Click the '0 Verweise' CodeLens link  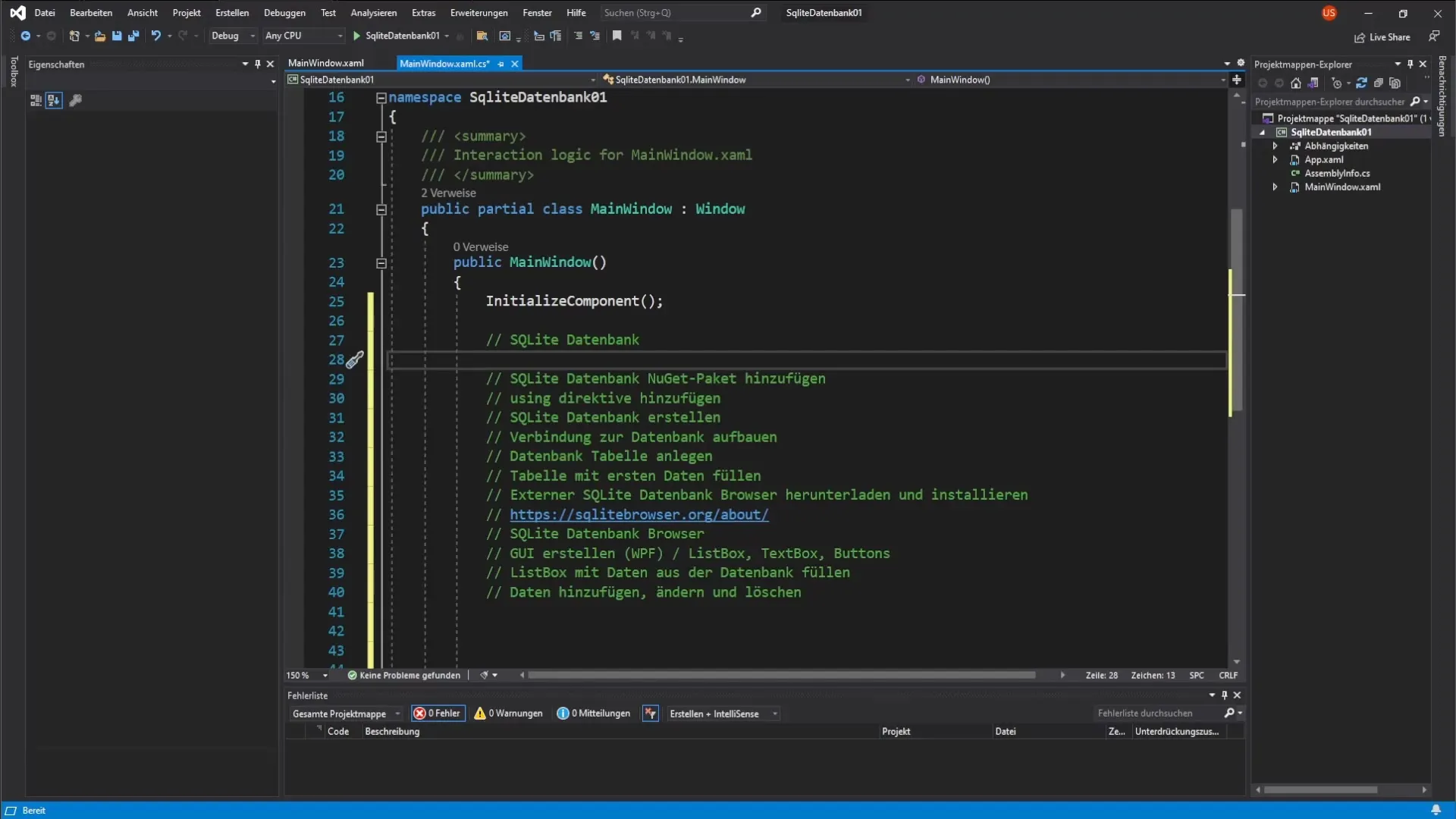click(x=481, y=246)
